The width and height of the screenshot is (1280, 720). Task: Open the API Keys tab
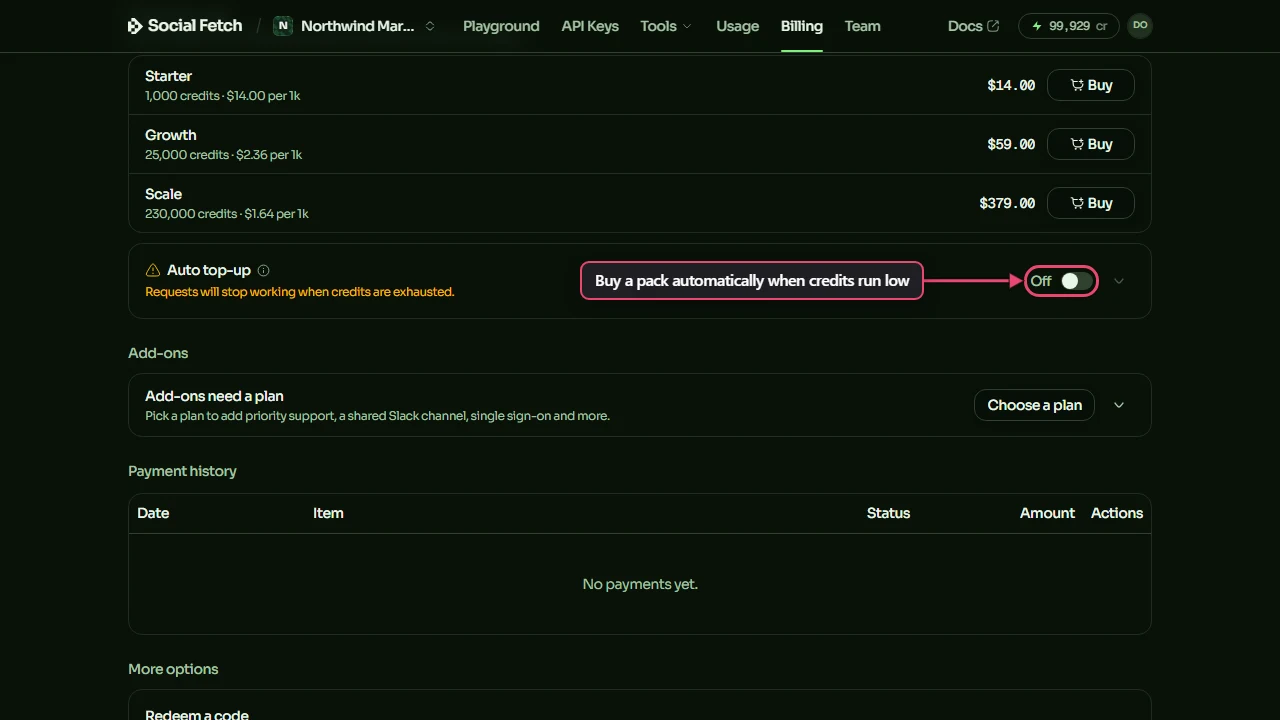pos(590,26)
